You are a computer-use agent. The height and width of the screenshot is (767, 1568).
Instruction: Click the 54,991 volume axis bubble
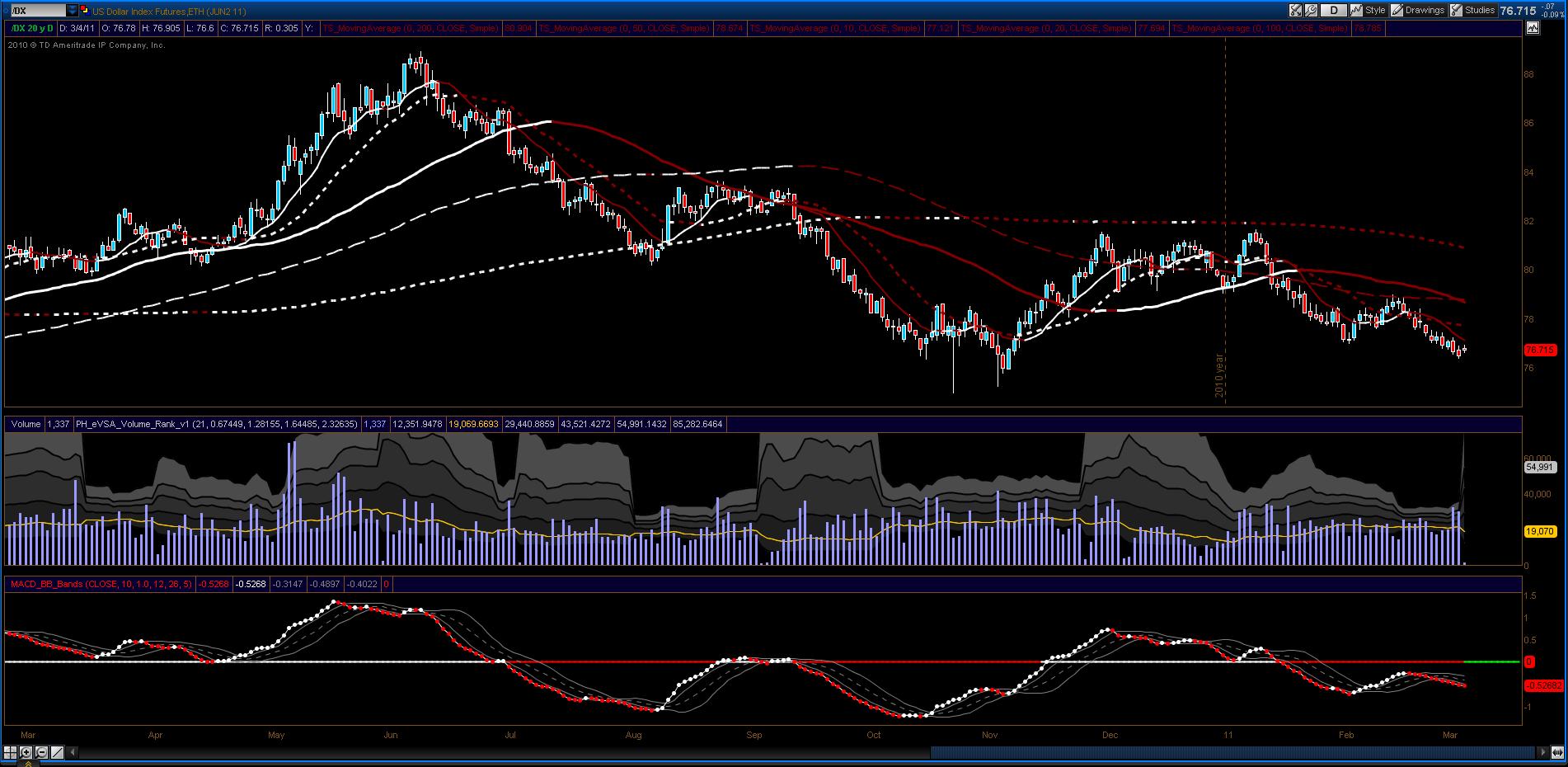coord(1540,467)
